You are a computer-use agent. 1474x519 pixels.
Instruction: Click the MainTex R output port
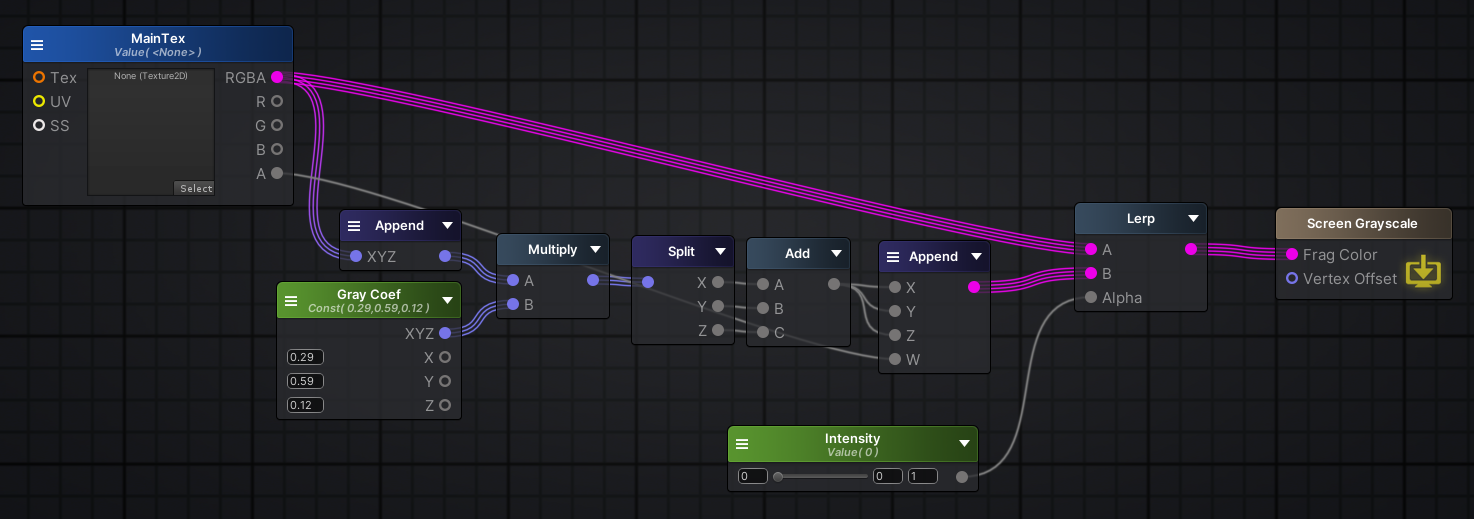pos(277,101)
